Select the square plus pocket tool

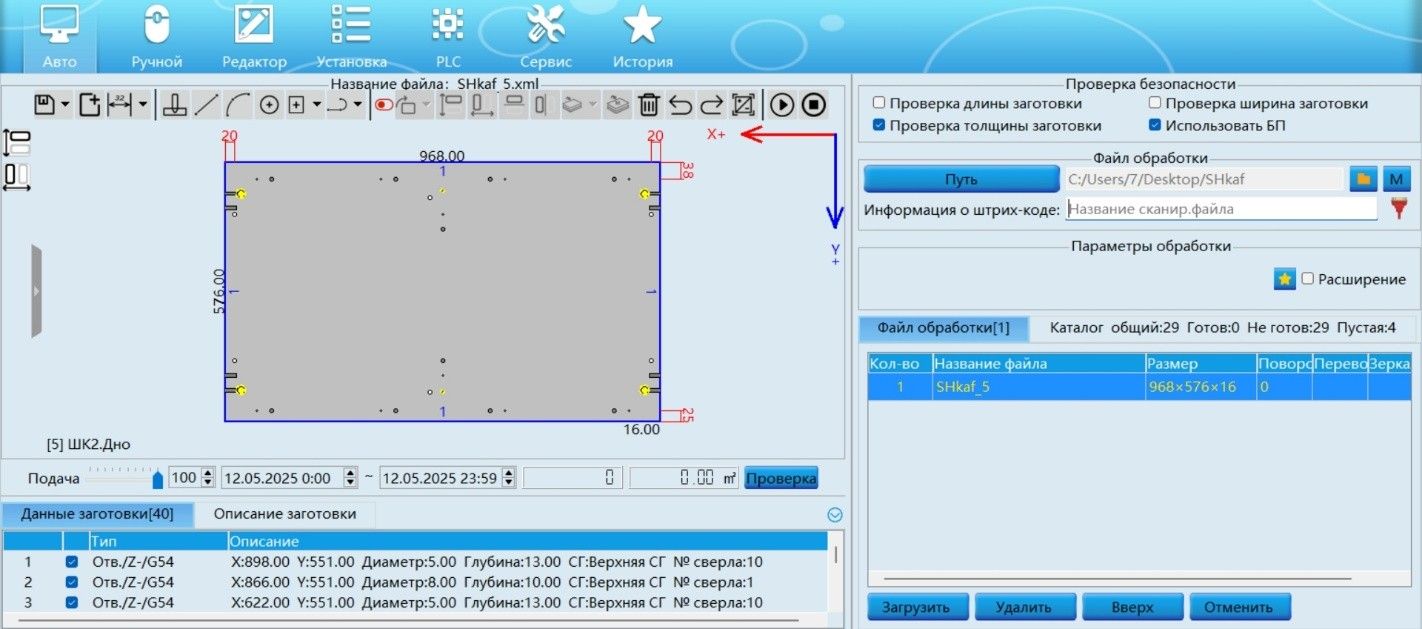[x=297, y=104]
